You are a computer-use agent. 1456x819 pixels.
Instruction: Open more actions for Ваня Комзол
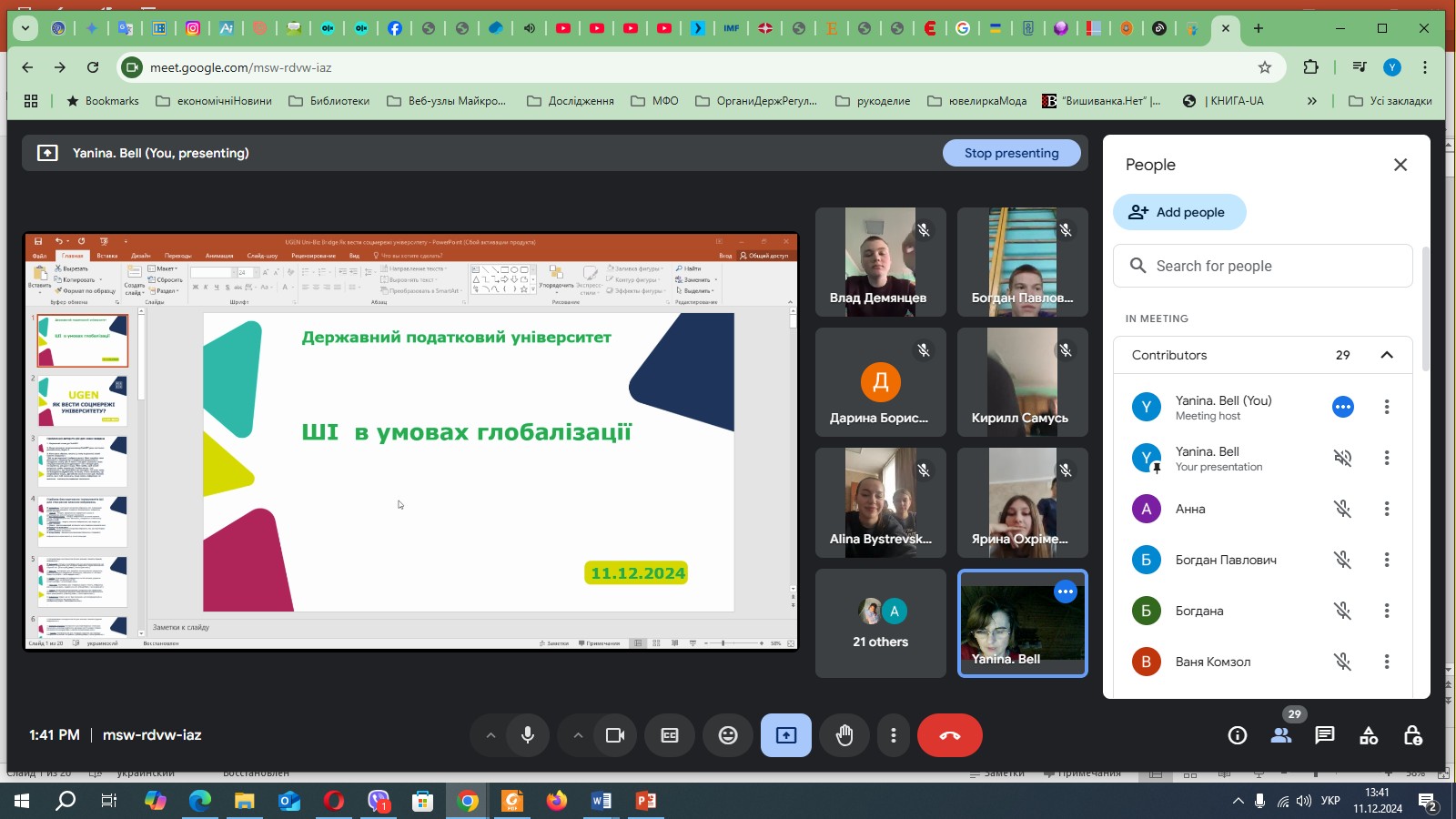pos(1387,662)
